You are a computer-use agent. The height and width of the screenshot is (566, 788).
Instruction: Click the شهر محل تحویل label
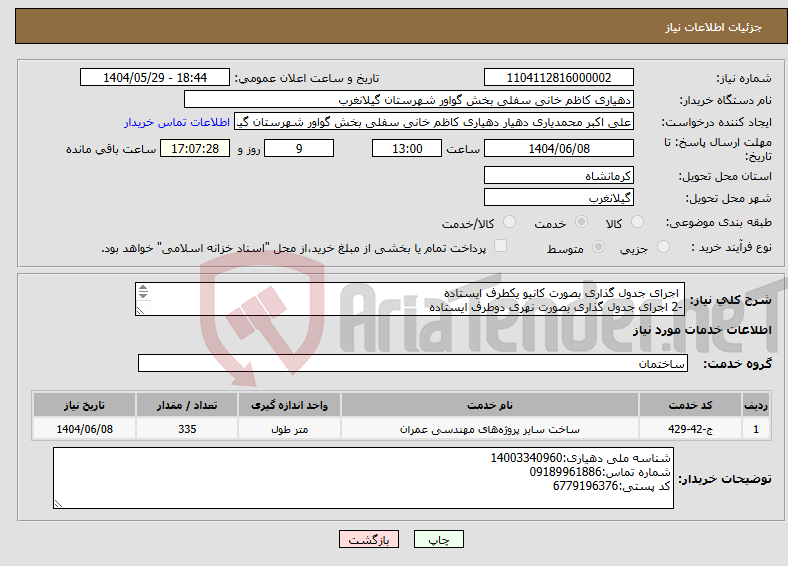coord(729,199)
